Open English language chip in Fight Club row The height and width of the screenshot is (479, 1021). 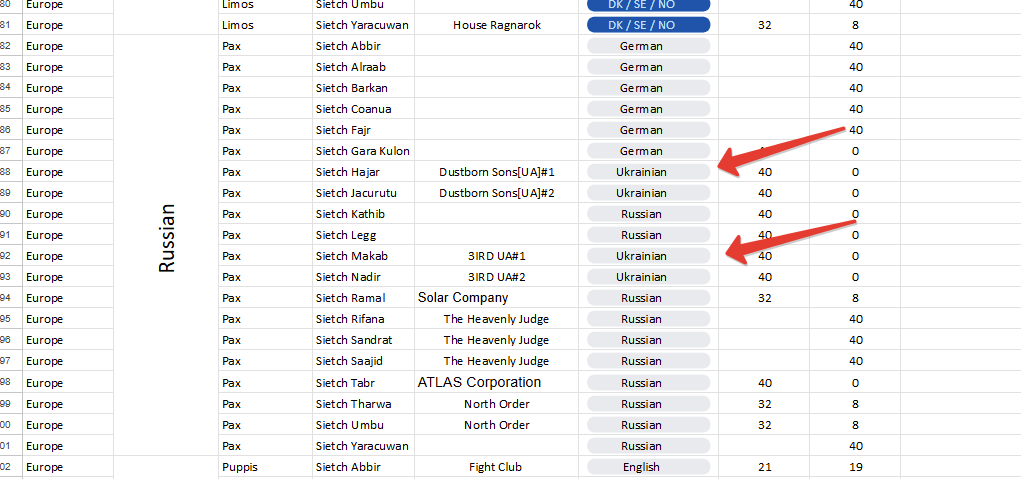pos(641,467)
